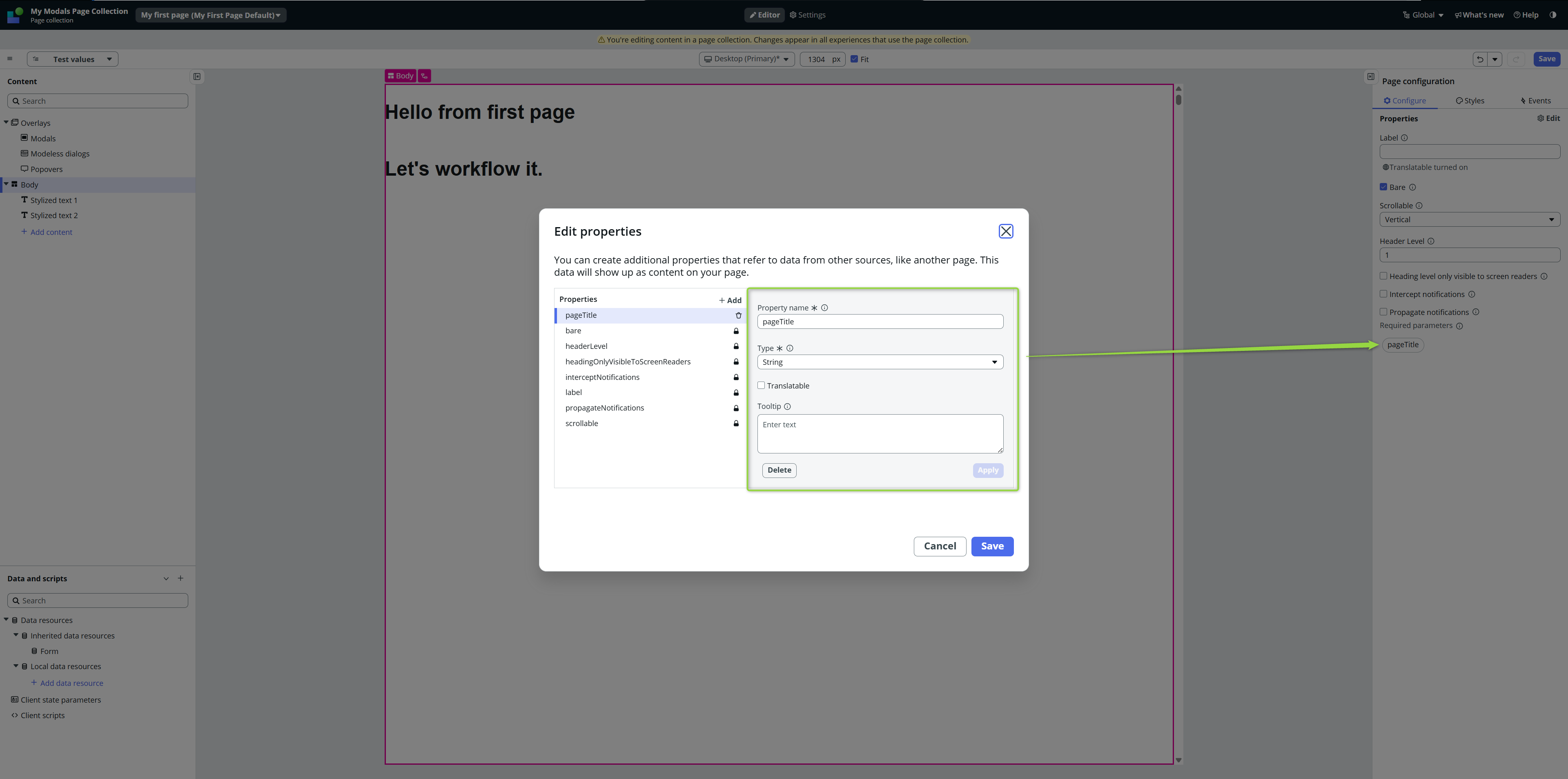Click the Property name info icon
This screenshot has width=1568, height=779.
pos(824,308)
